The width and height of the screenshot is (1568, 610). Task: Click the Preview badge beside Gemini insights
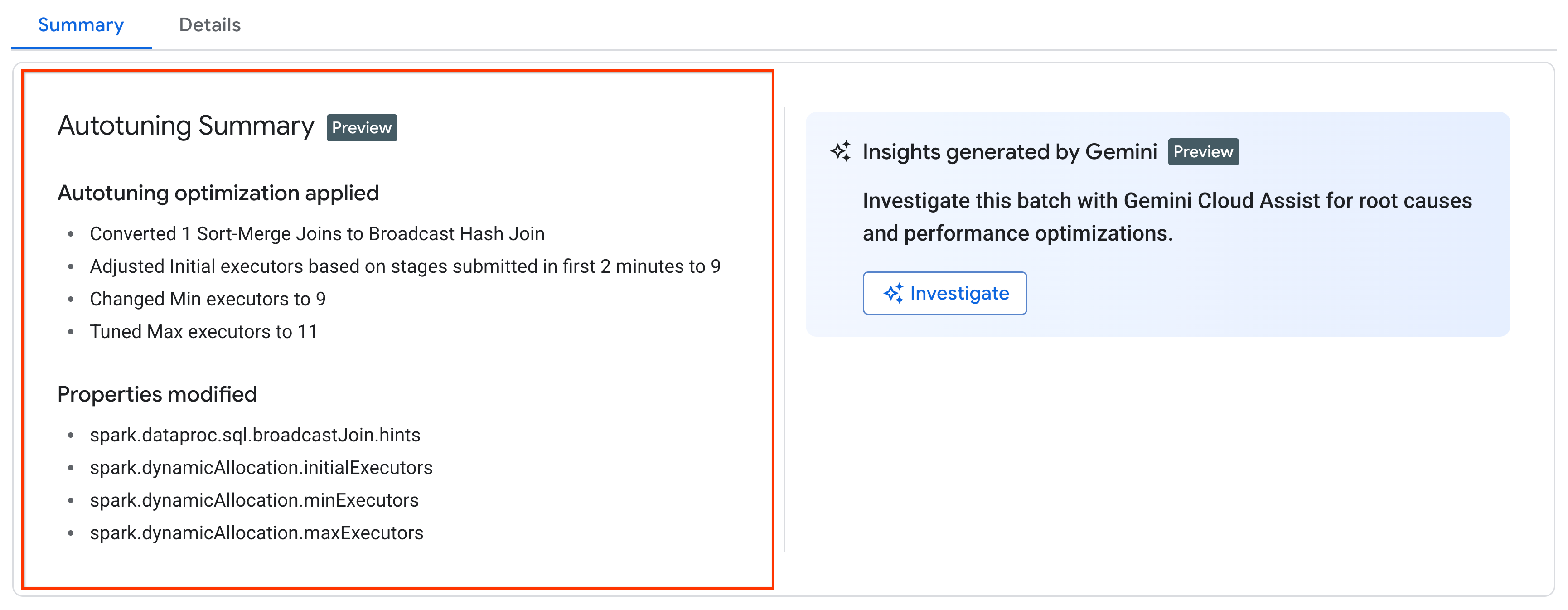click(x=1203, y=151)
